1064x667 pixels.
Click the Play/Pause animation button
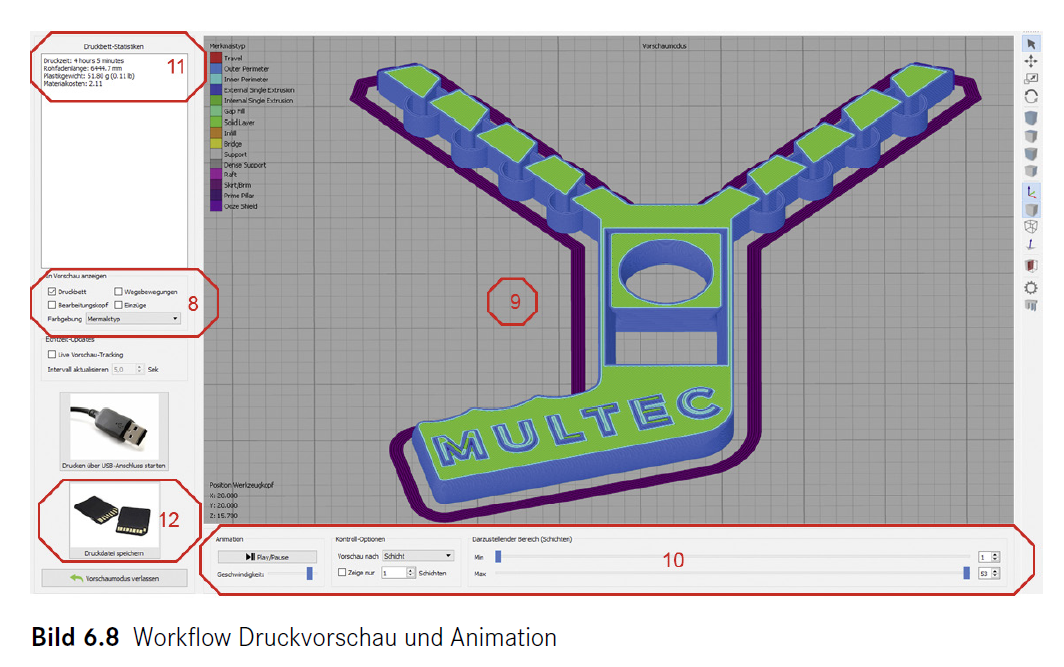tap(267, 556)
